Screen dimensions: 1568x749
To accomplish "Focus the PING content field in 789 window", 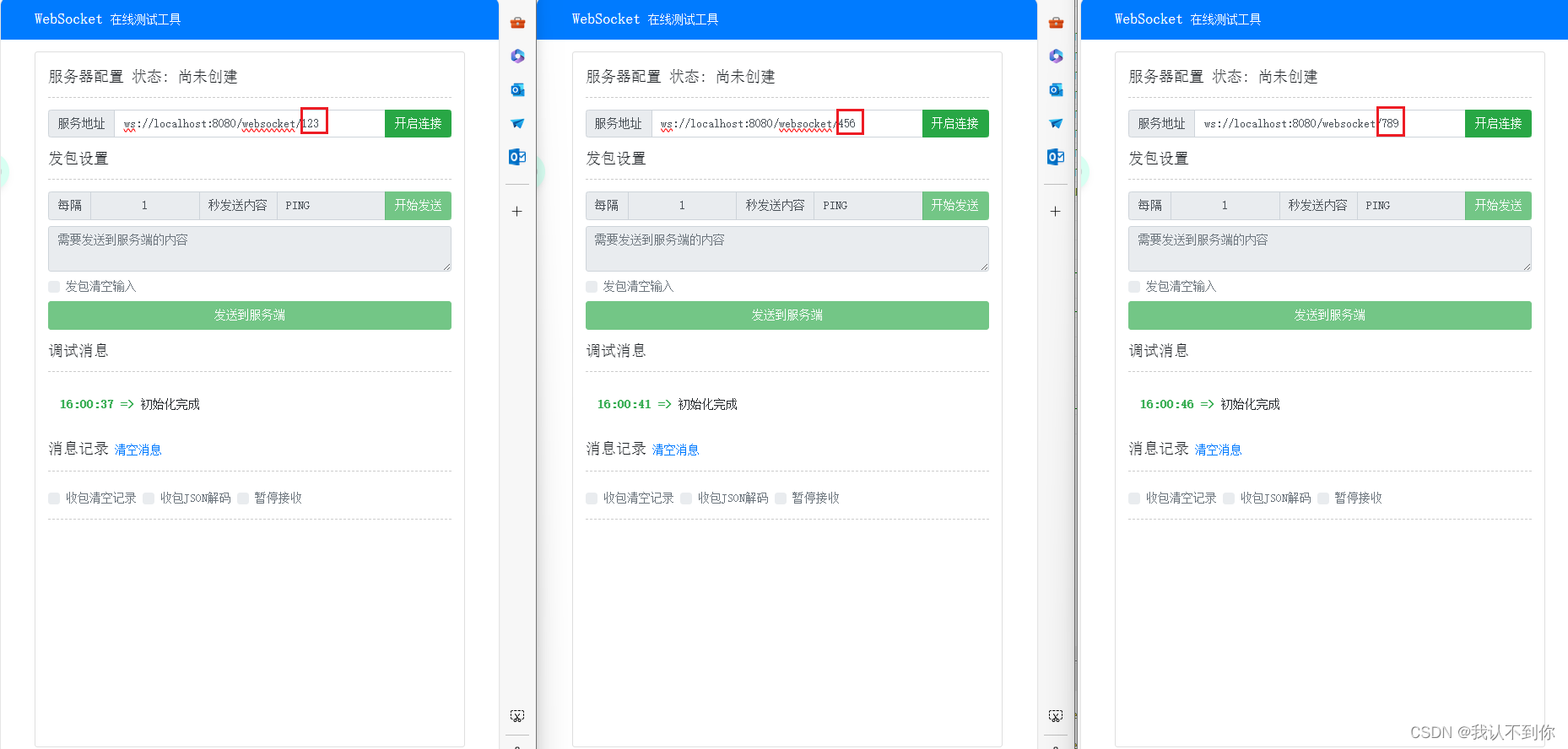I will tap(1411, 206).
